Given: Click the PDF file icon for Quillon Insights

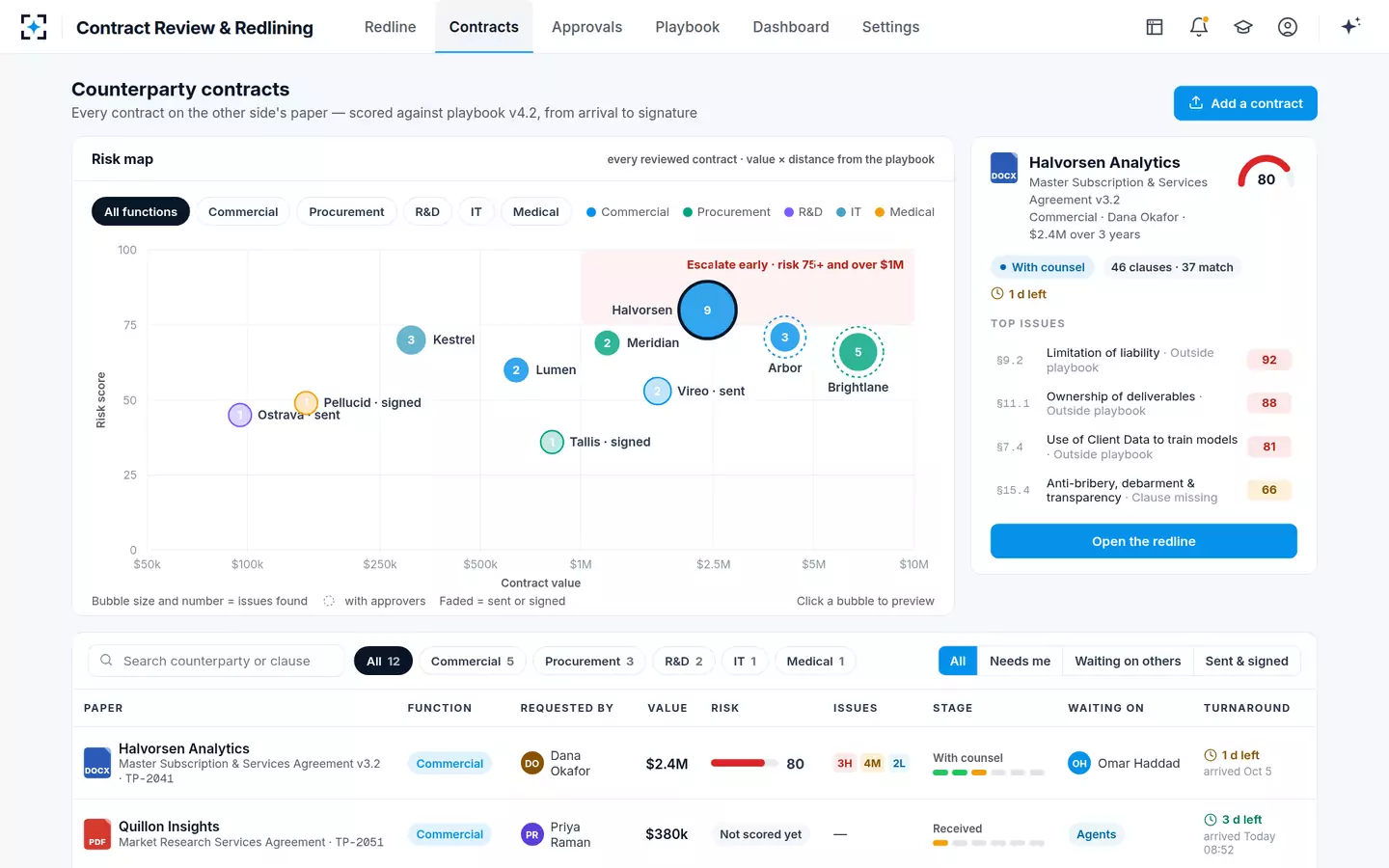Looking at the screenshot, I should [97, 834].
